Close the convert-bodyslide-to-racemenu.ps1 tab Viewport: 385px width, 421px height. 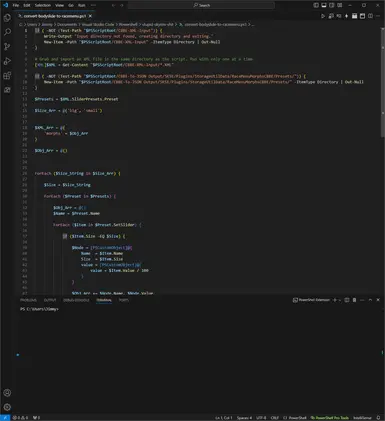click(x=90, y=16)
